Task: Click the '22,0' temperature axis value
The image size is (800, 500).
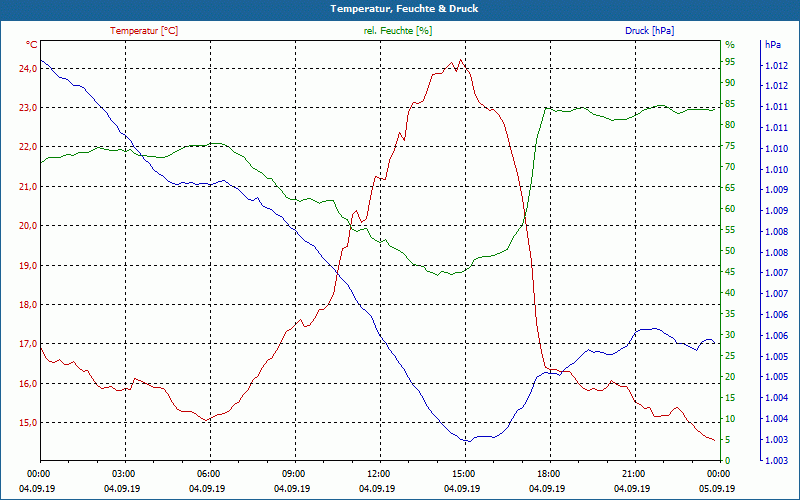Action: coord(28,147)
